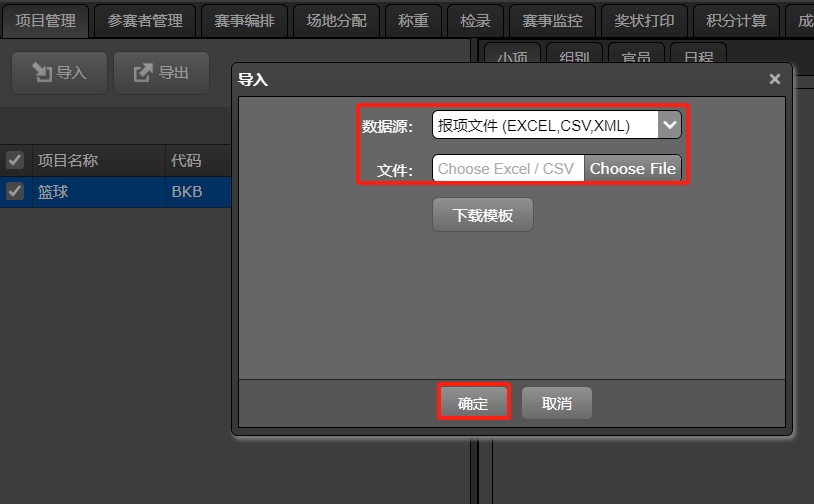Viewport: 814px width, 504px height.
Task: Open the 赛事编排 tab
Action: 245,21
